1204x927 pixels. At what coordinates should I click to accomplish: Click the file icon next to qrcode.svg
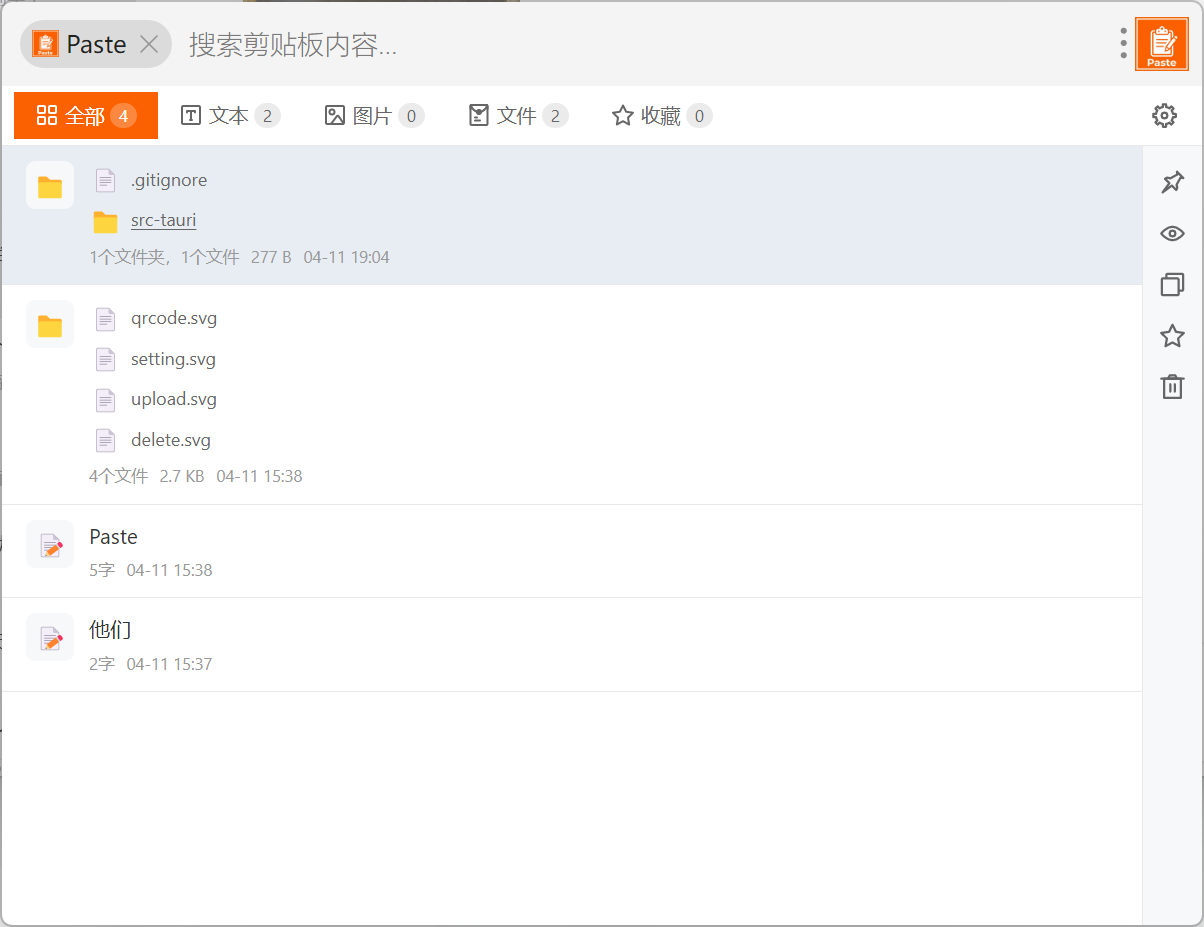click(x=105, y=319)
